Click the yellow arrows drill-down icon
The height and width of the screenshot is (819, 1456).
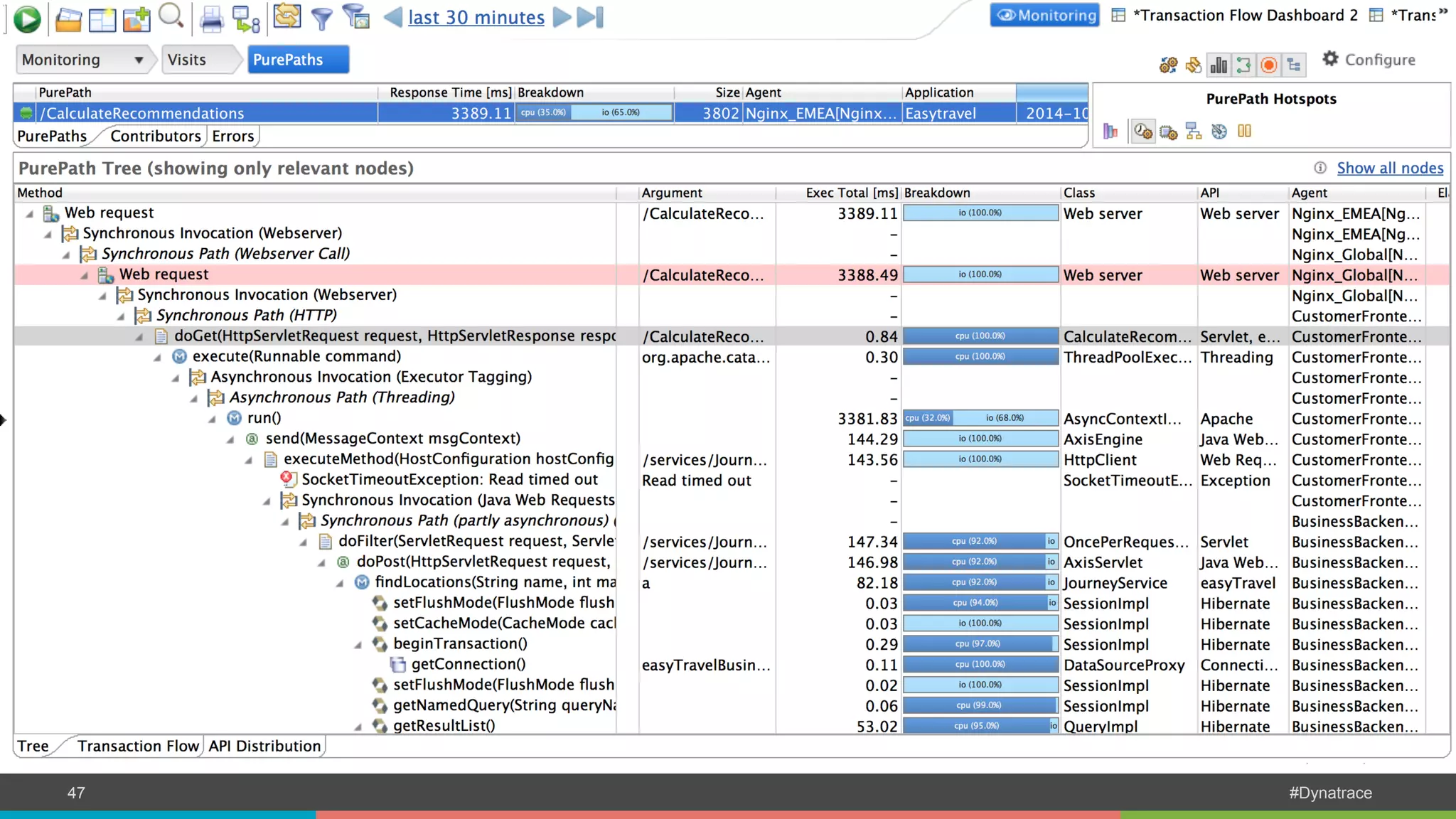(1194, 65)
